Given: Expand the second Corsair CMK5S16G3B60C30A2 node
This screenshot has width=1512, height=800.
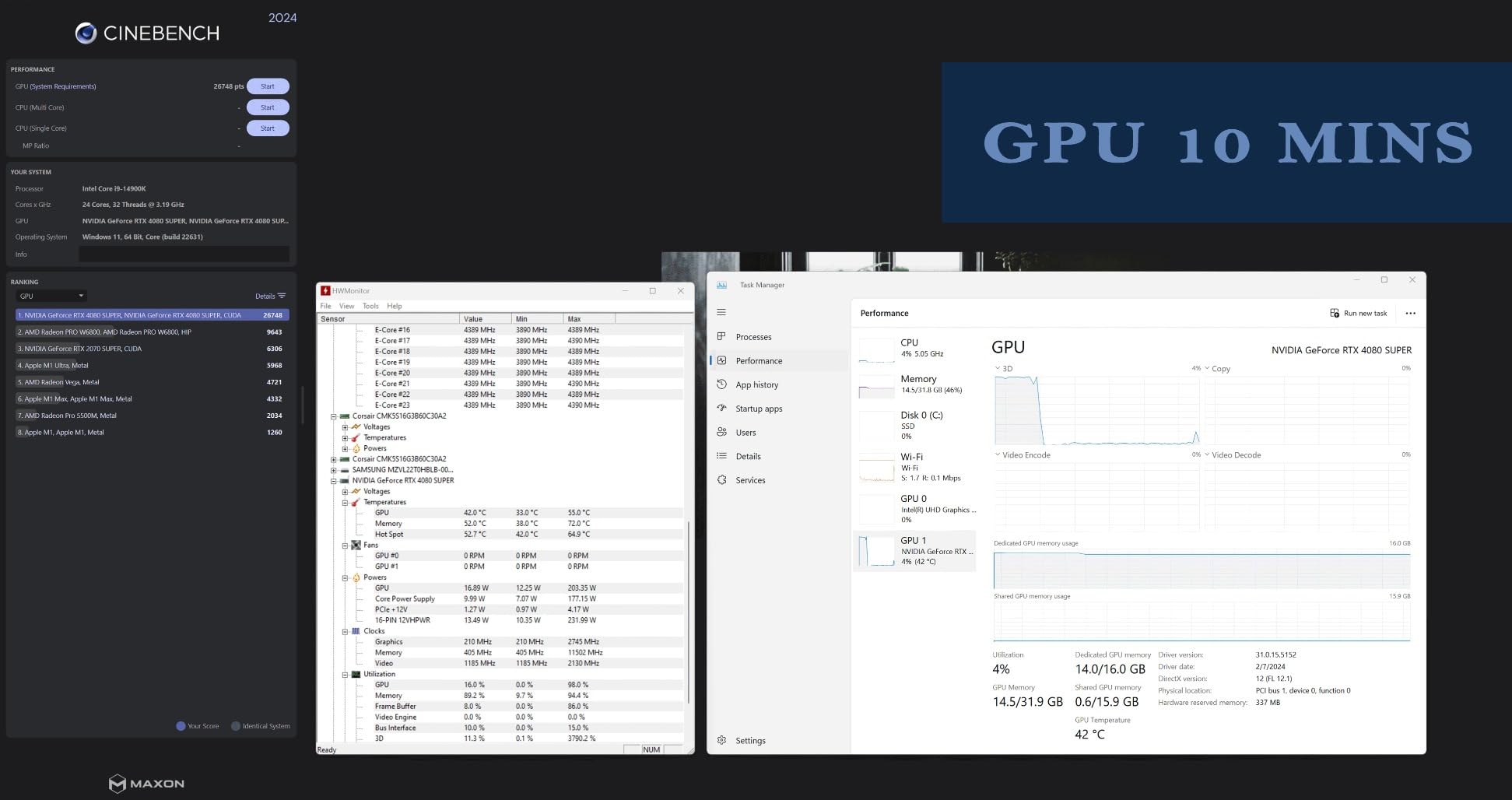Looking at the screenshot, I should 334,459.
